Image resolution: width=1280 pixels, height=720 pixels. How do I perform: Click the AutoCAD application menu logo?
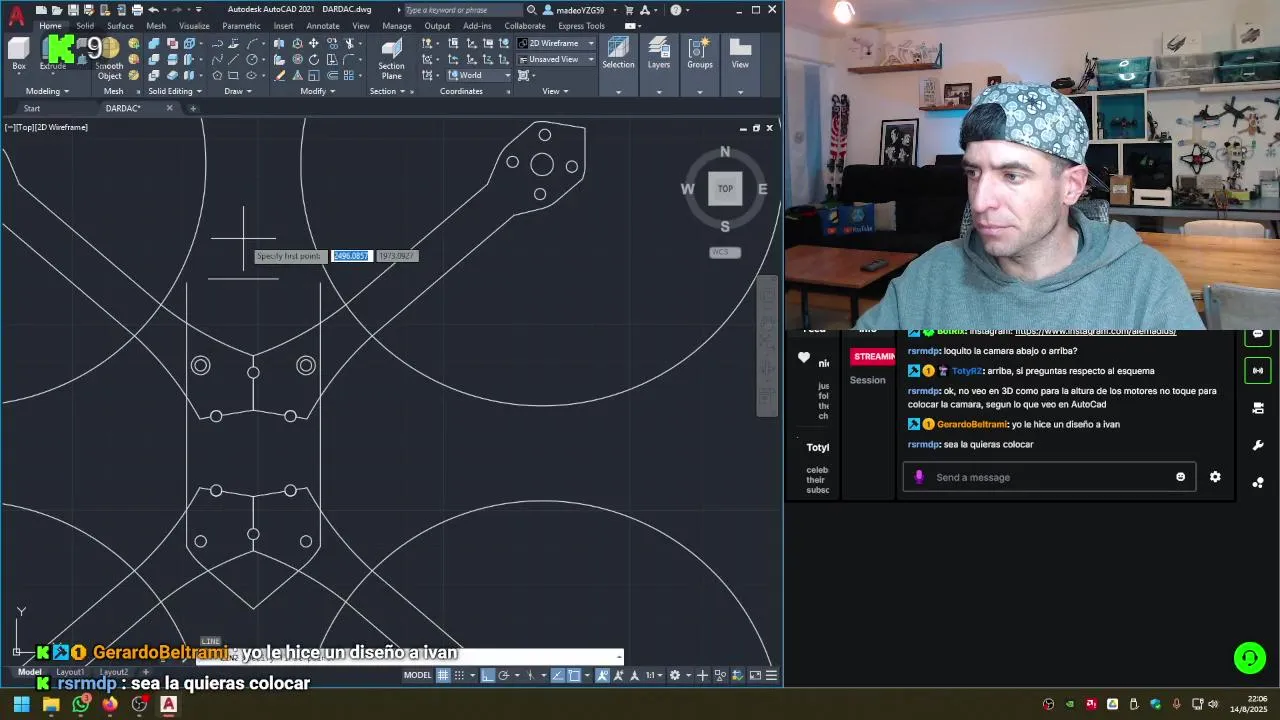pyautogui.click(x=16, y=15)
